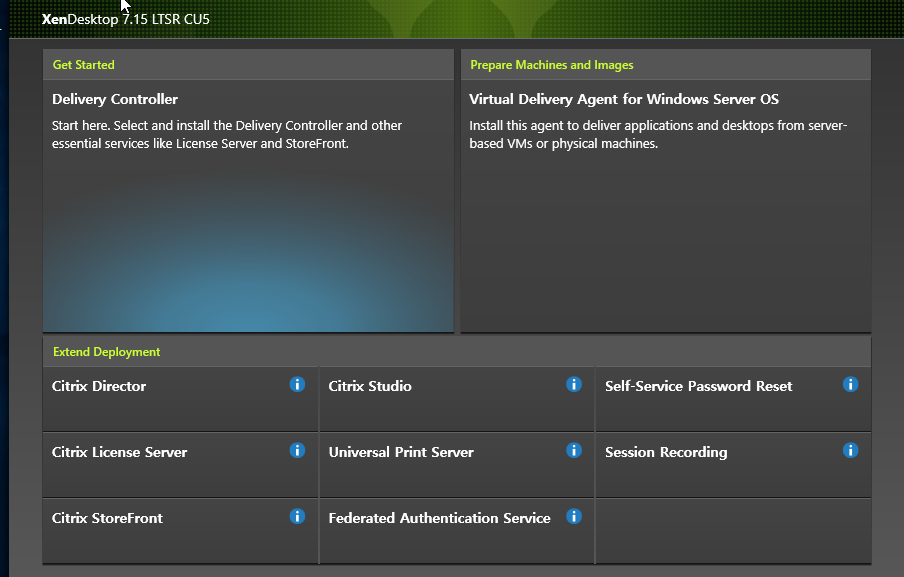This screenshot has height=577, width=904.
Task: View info icon for Citrix StoreFront
Action: 297,516
